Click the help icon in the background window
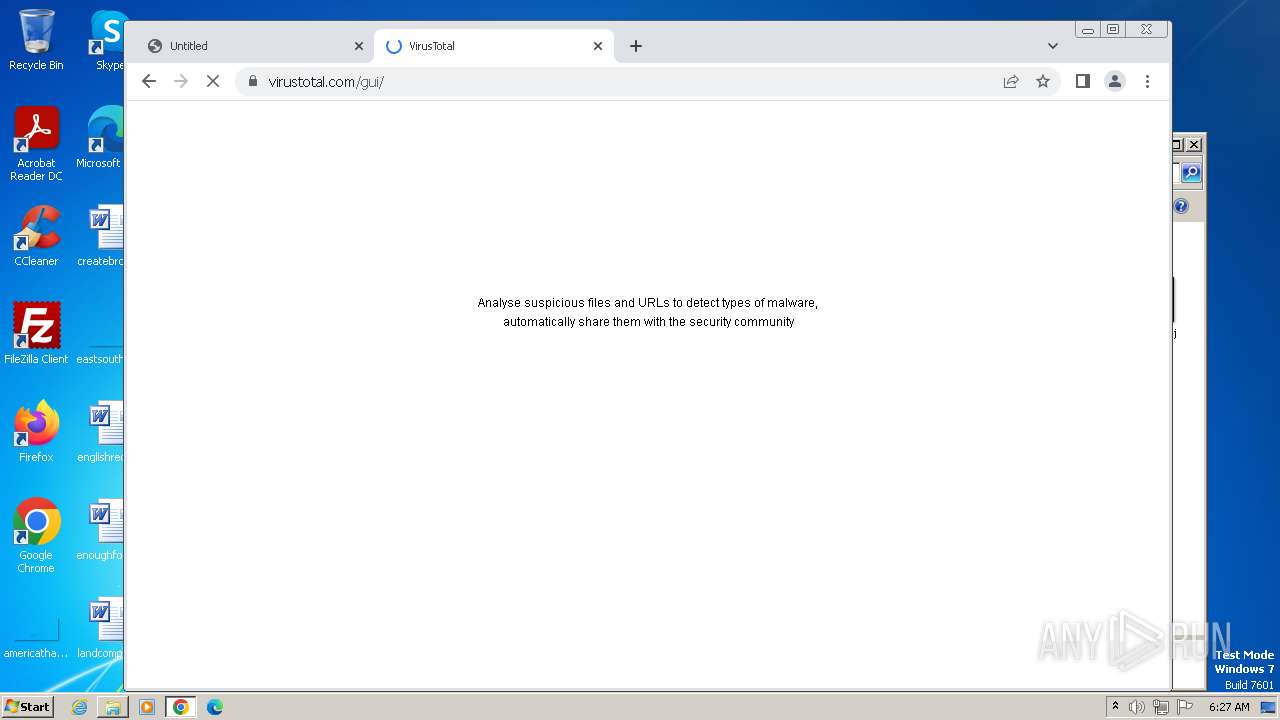This screenshot has width=1280, height=720. point(1181,206)
